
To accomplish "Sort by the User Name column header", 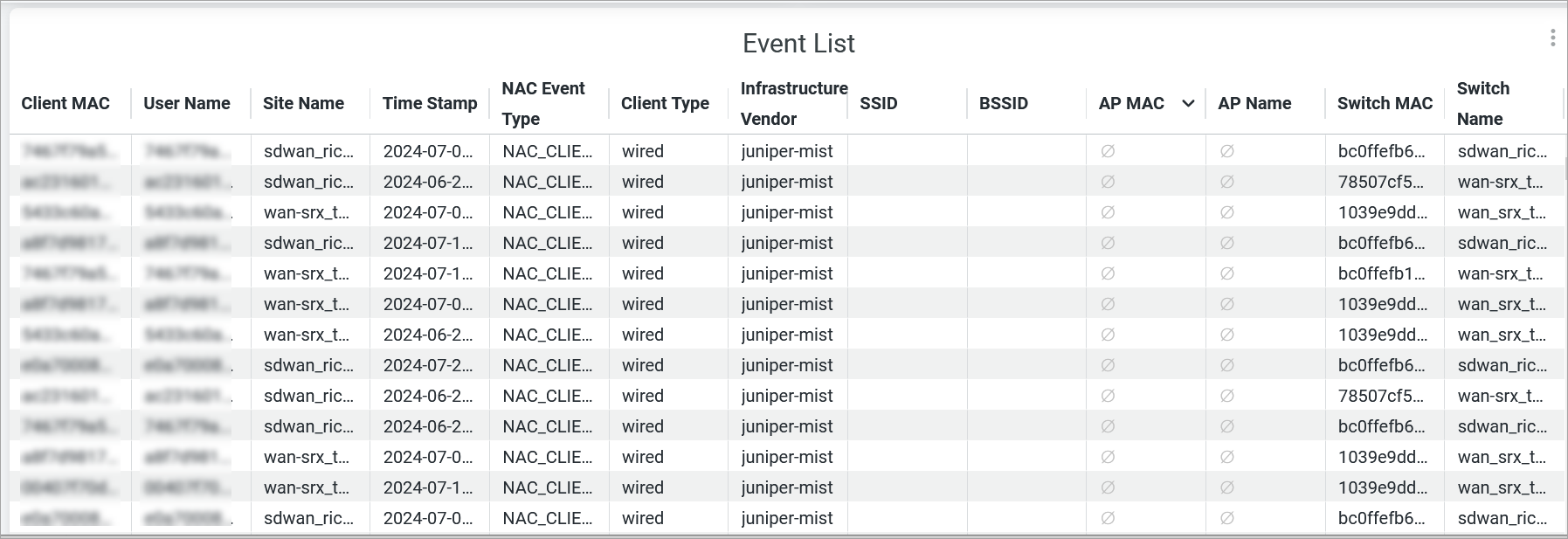I will (187, 104).
